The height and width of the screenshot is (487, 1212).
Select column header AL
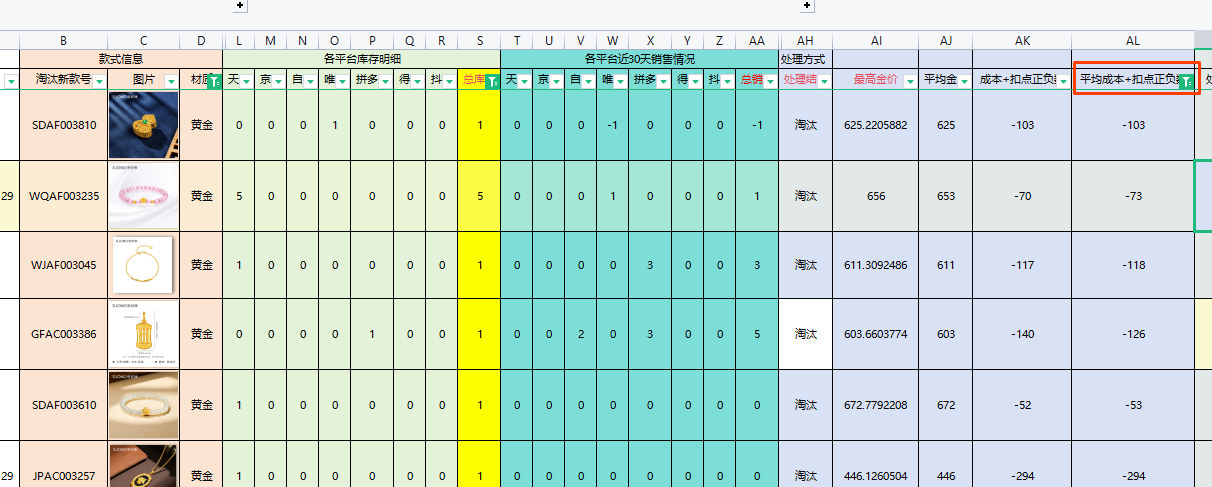[x=1132, y=40]
